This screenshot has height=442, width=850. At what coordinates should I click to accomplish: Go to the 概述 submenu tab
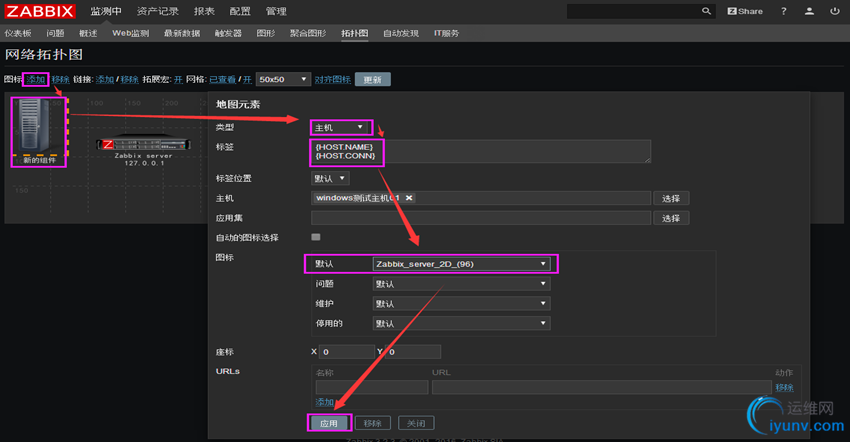[88, 33]
